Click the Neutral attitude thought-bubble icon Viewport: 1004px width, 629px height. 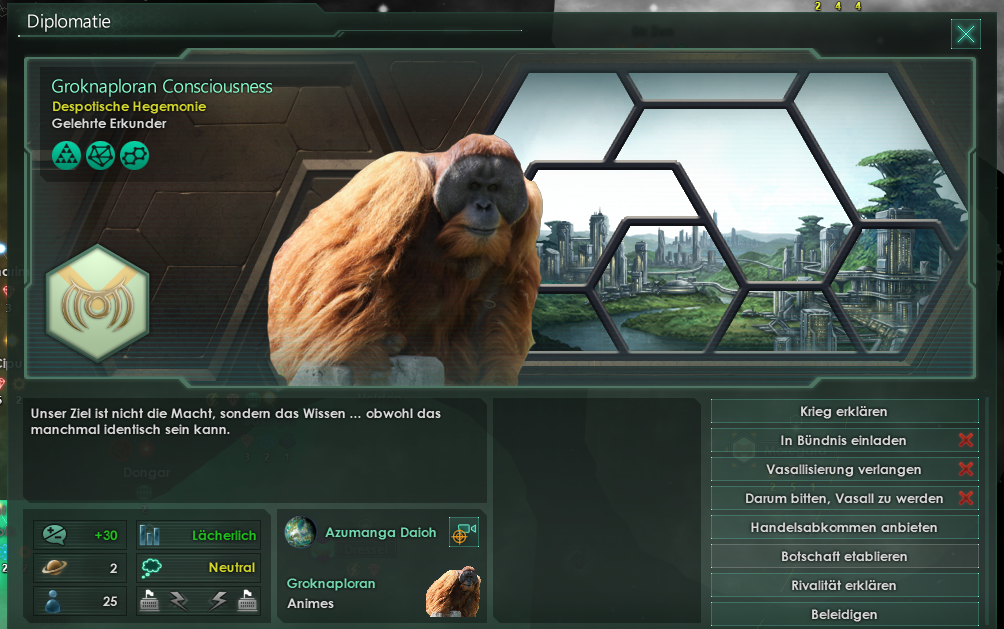coord(151,568)
